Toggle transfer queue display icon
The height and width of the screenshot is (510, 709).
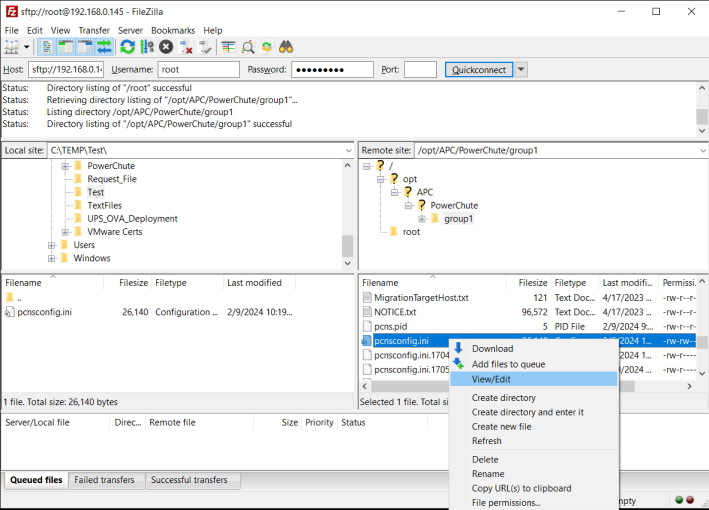[104, 47]
